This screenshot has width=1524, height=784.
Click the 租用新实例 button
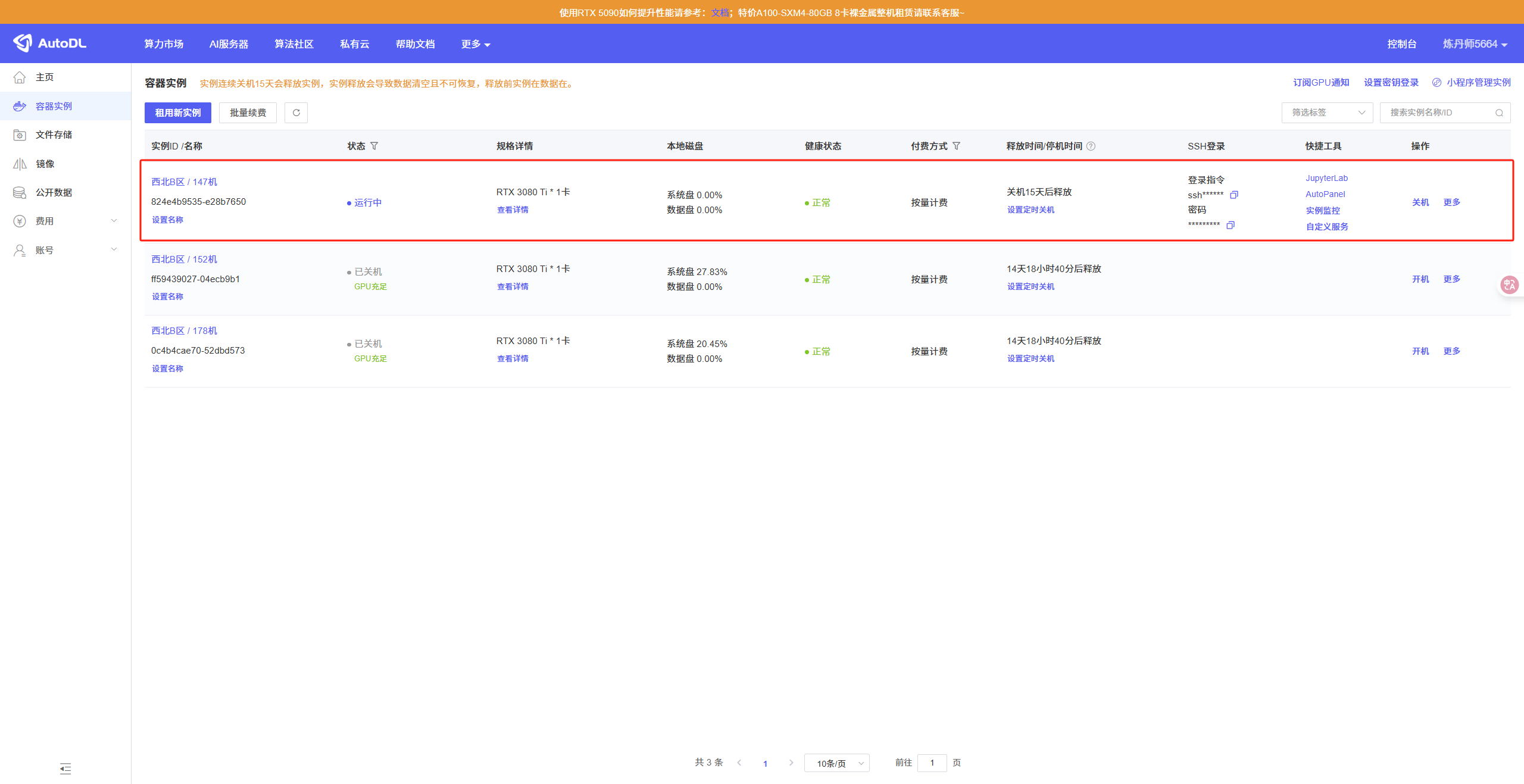click(178, 113)
